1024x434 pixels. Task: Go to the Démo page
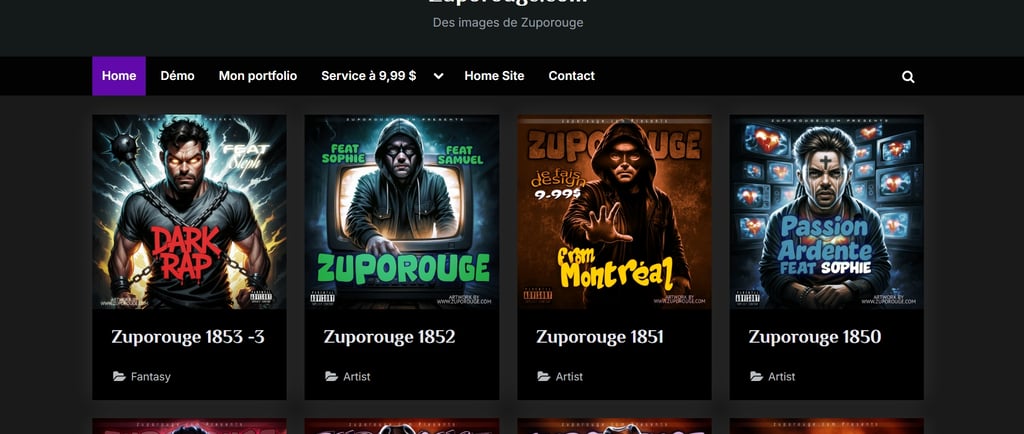click(177, 76)
